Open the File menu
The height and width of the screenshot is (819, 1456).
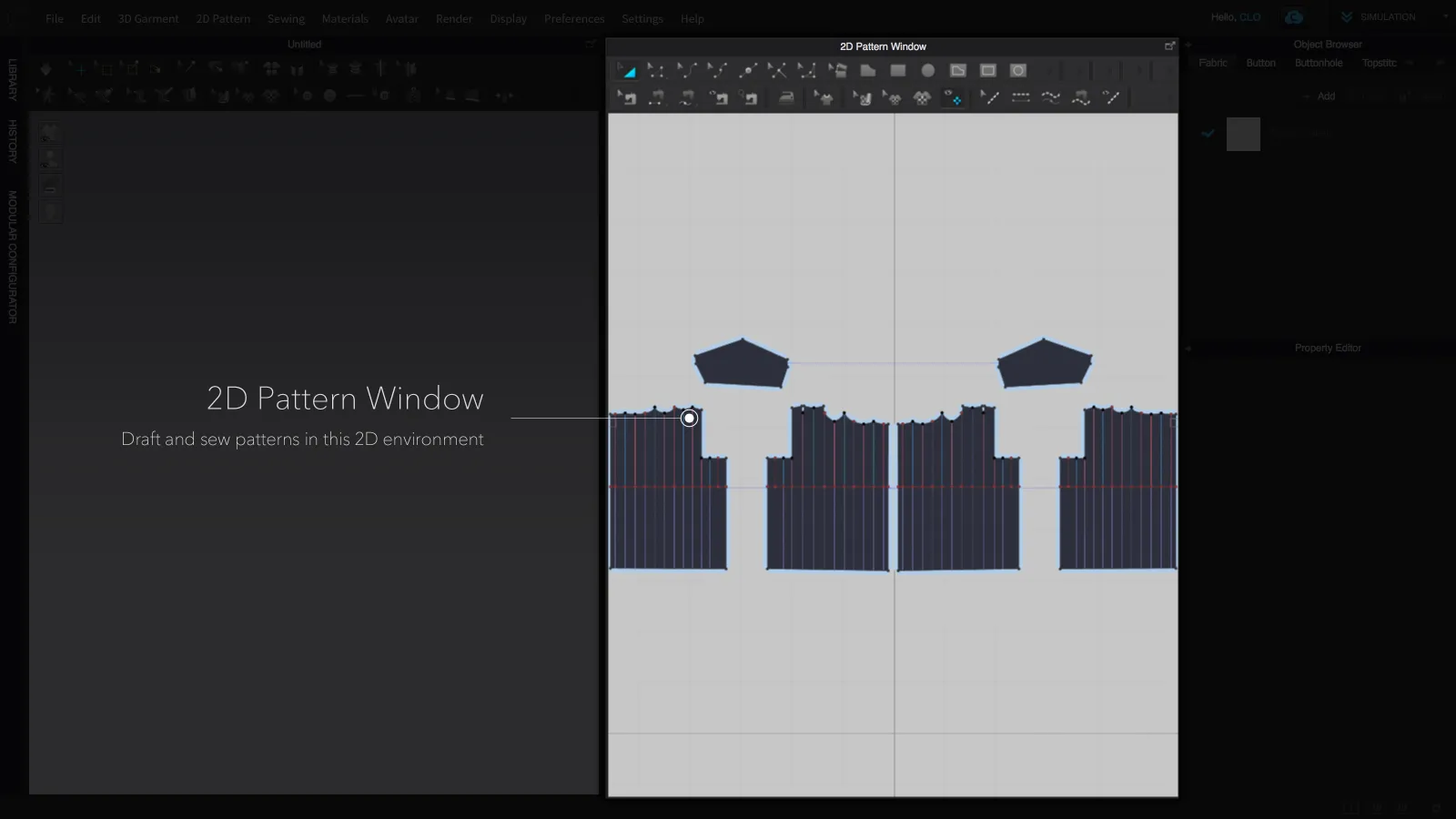[x=55, y=18]
